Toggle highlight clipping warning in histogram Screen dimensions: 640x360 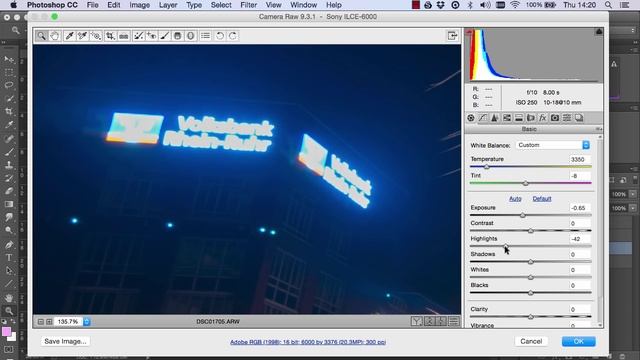pyautogui.click(x=599, y=32)
